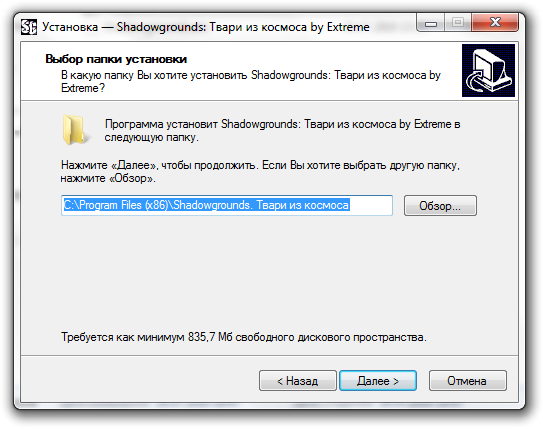Click the heading Выбор папки установки
The width and height of the screenshot is (543, 429).
pyautogui.click(x=116, y=59)
